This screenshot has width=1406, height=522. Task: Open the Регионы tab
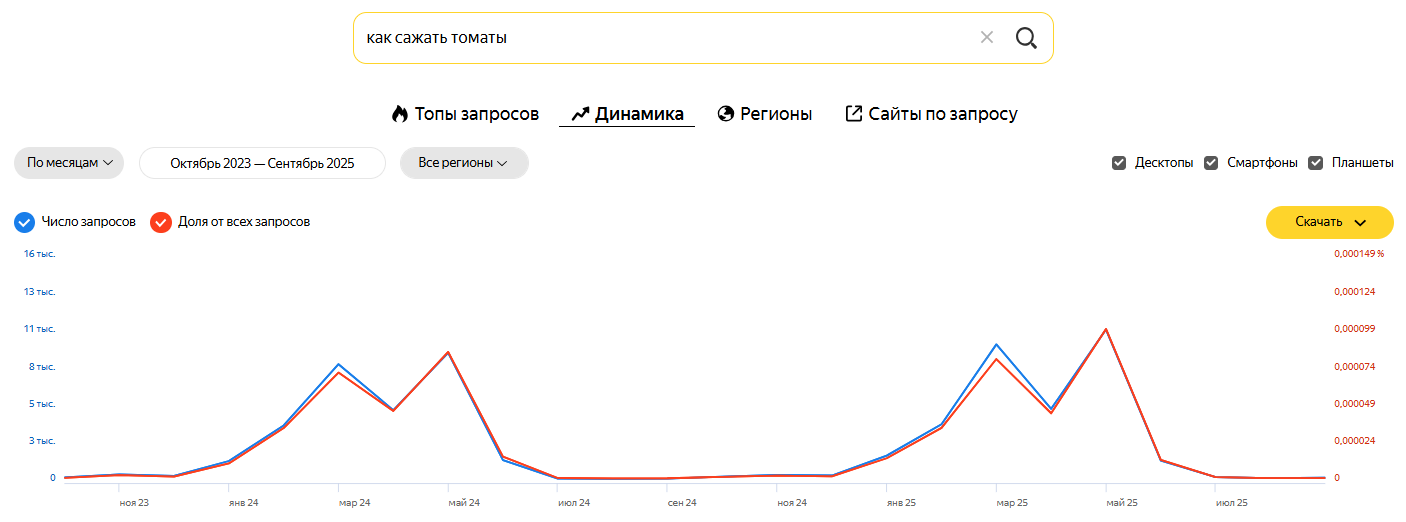[x=776, y=114]
